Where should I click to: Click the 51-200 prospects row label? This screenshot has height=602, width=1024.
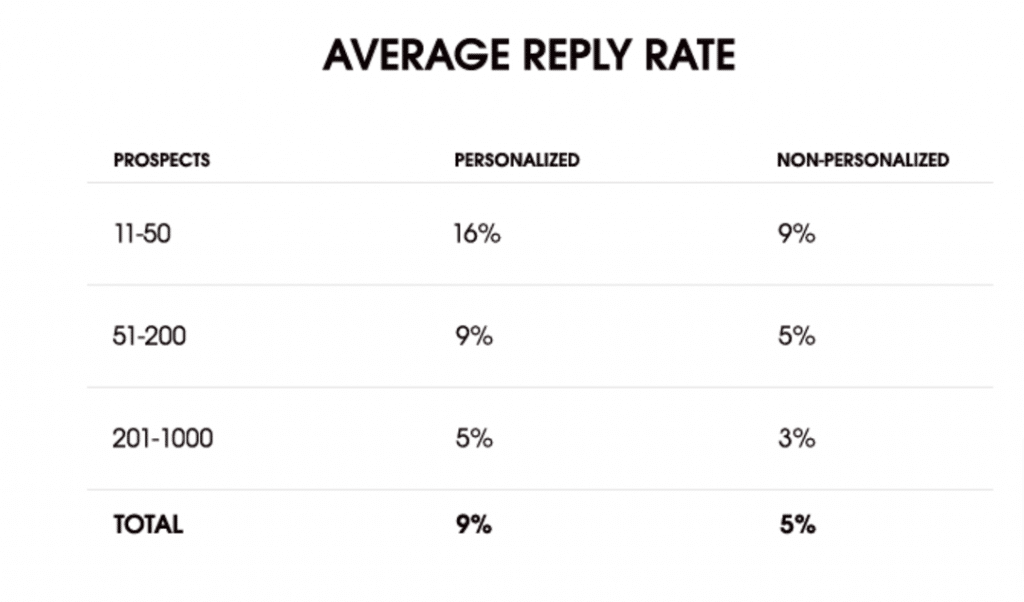pyautogui.click(x=150, y=336)
